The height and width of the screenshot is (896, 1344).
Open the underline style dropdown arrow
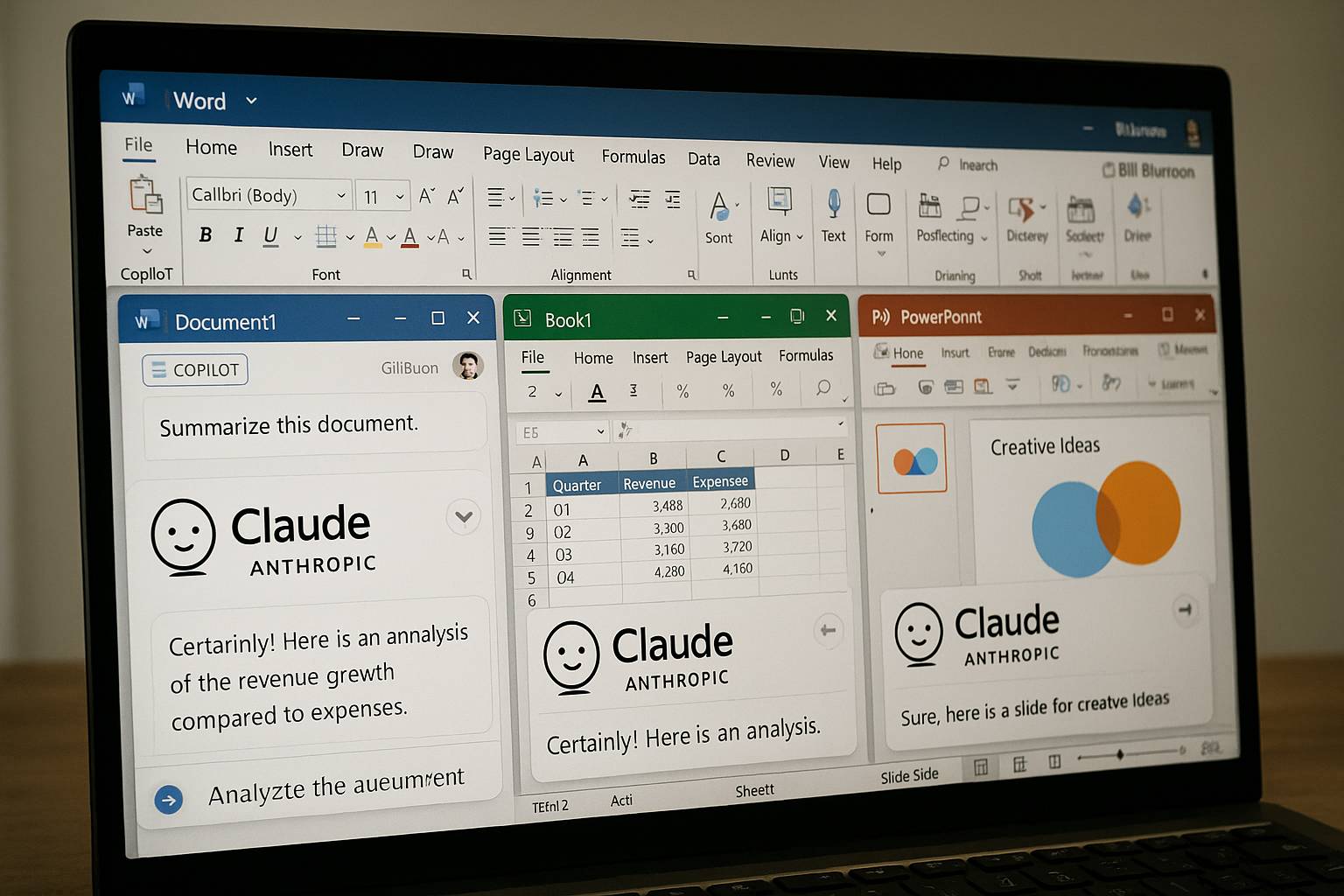(x=297, y=237)
